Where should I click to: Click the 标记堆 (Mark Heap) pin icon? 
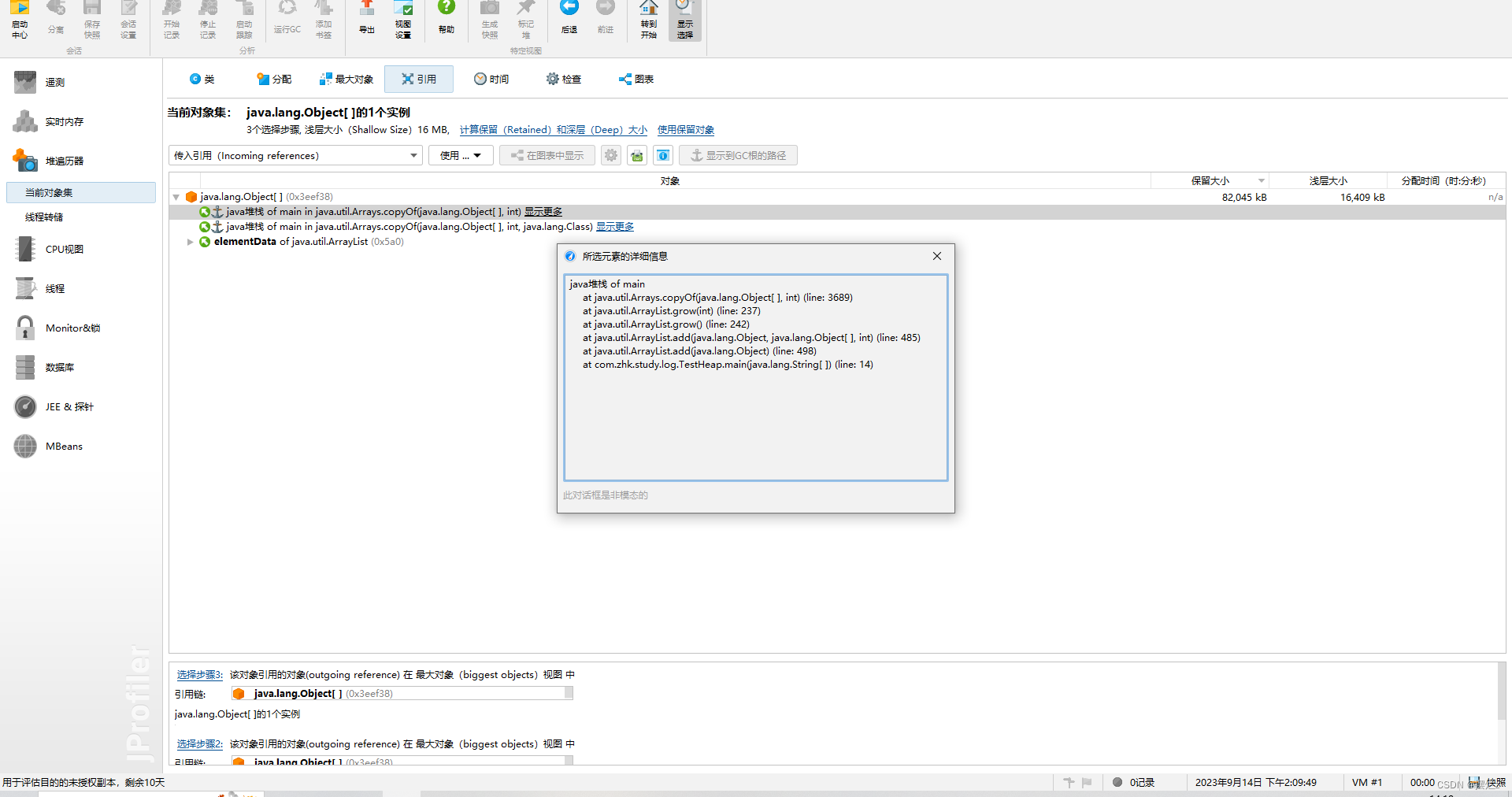[x=526, y=20]
